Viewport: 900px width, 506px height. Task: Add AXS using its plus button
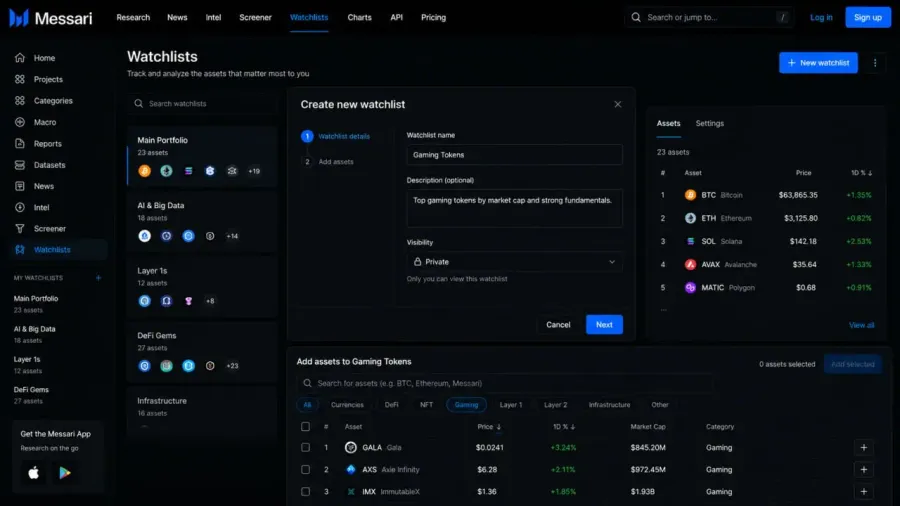pos(863,469)
